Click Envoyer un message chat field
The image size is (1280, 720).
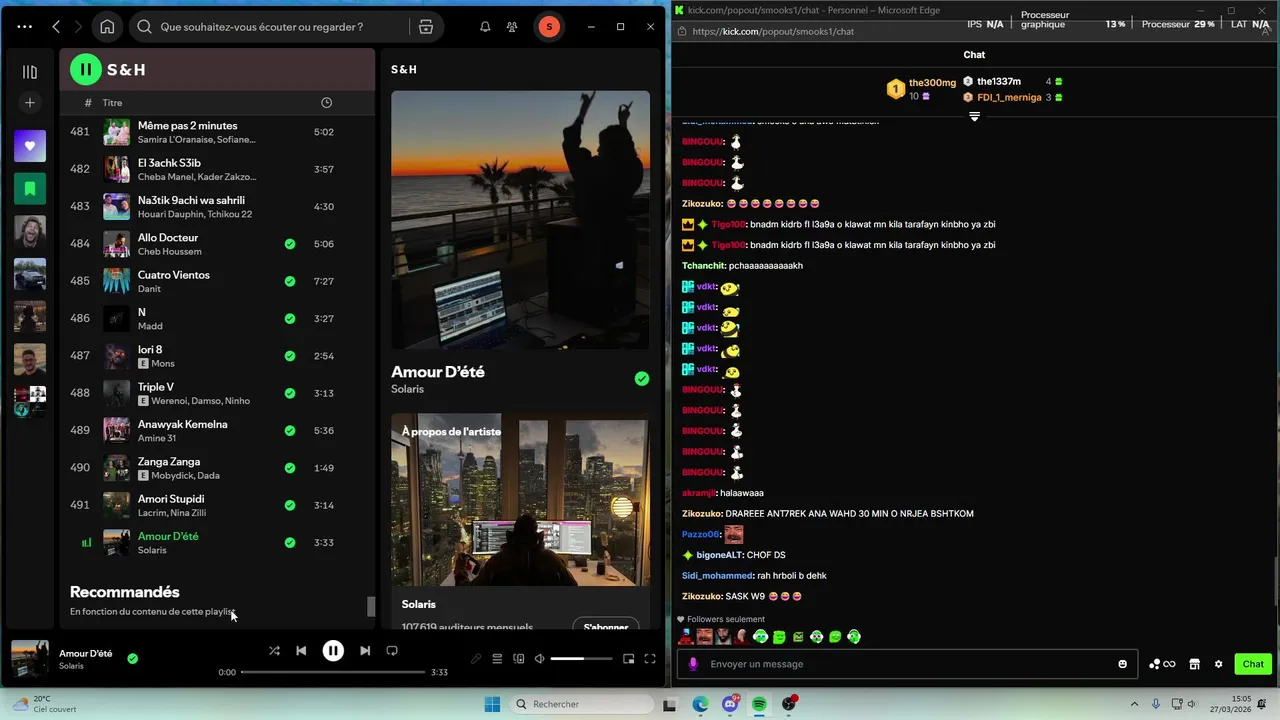coord(907,664)
